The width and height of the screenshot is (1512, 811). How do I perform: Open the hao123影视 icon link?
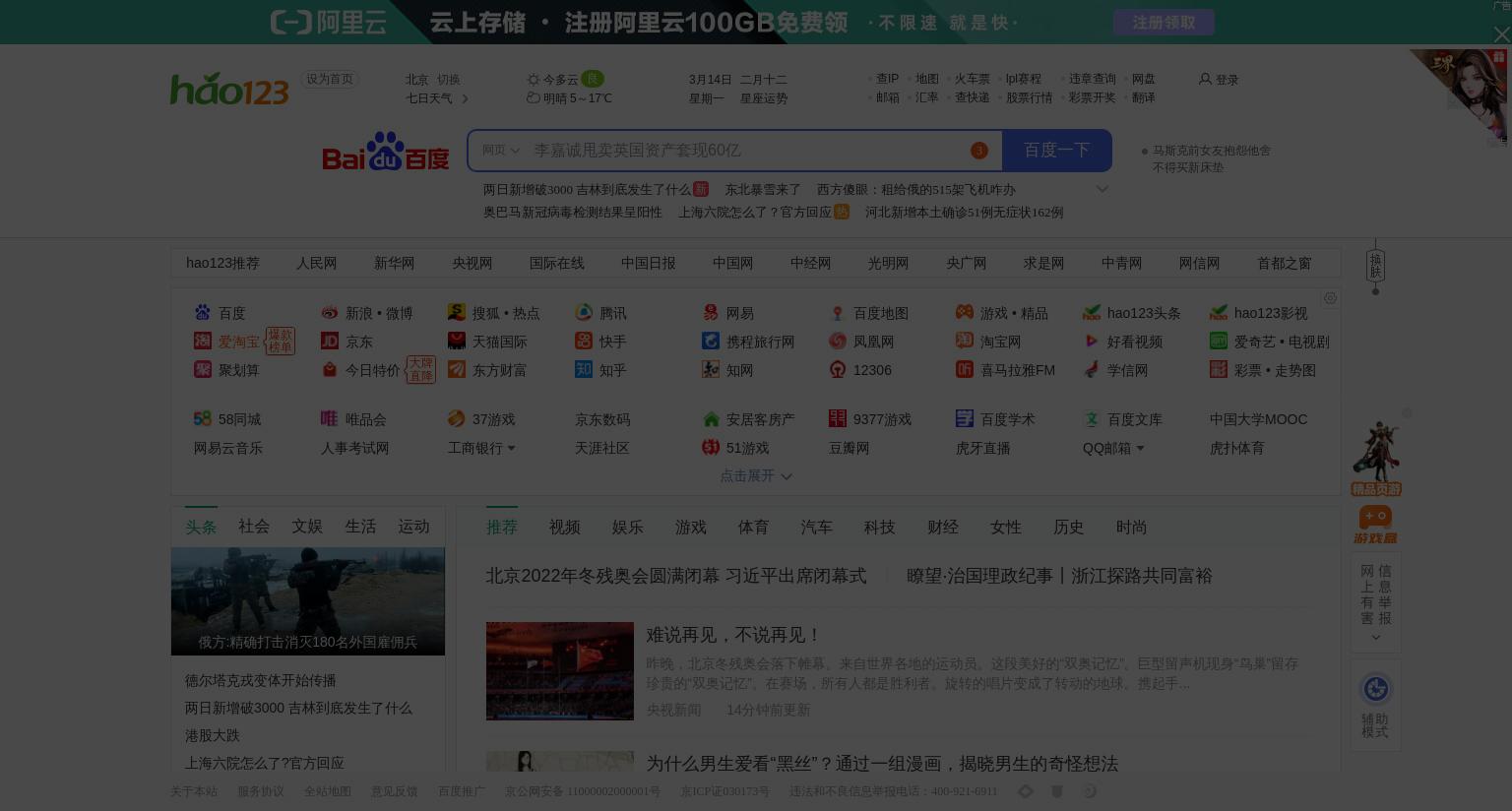click(1219, 312)
